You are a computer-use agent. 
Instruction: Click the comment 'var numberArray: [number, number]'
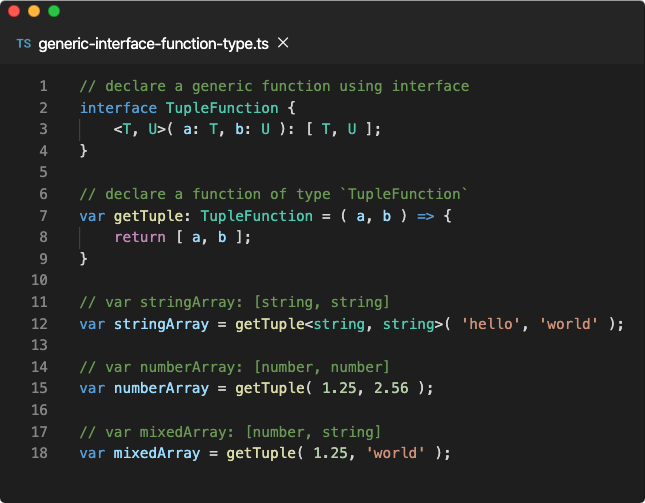(x=234, y=367)
